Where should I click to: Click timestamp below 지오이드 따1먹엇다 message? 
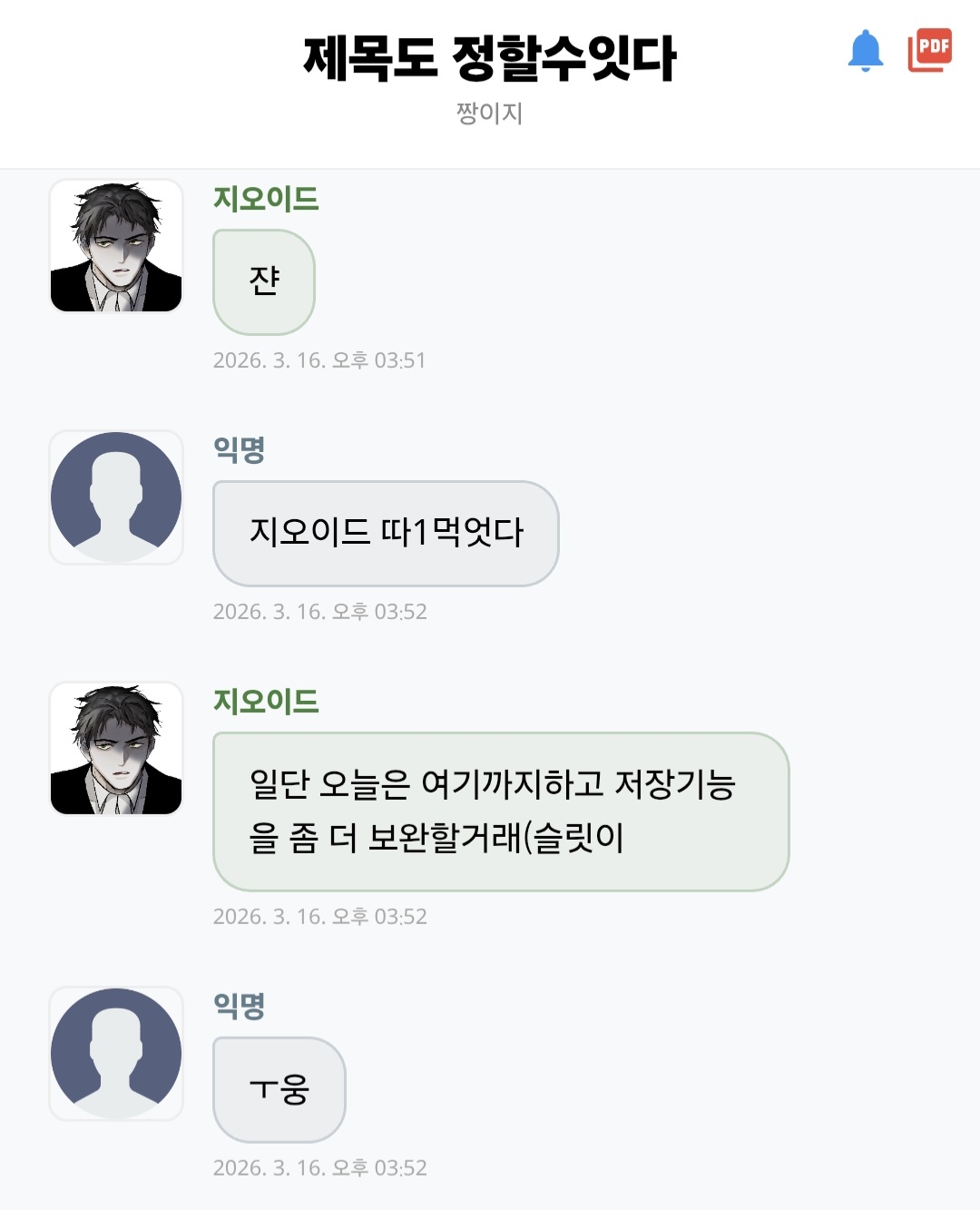(319, 612)
